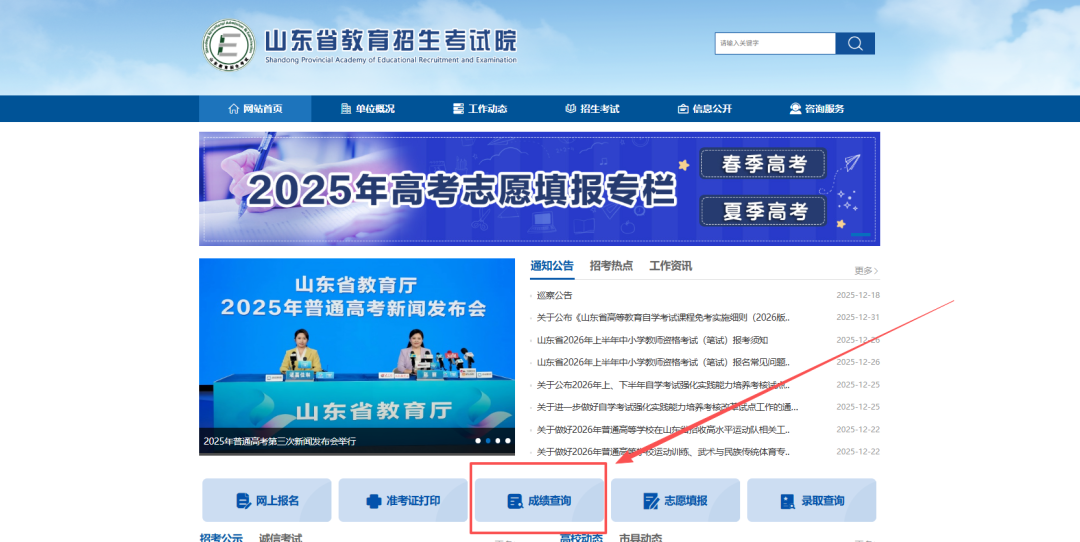The height and width of the screenshot is (542, 1080).
Task: Click the search magnifier icon
Action: coord(855,43)
